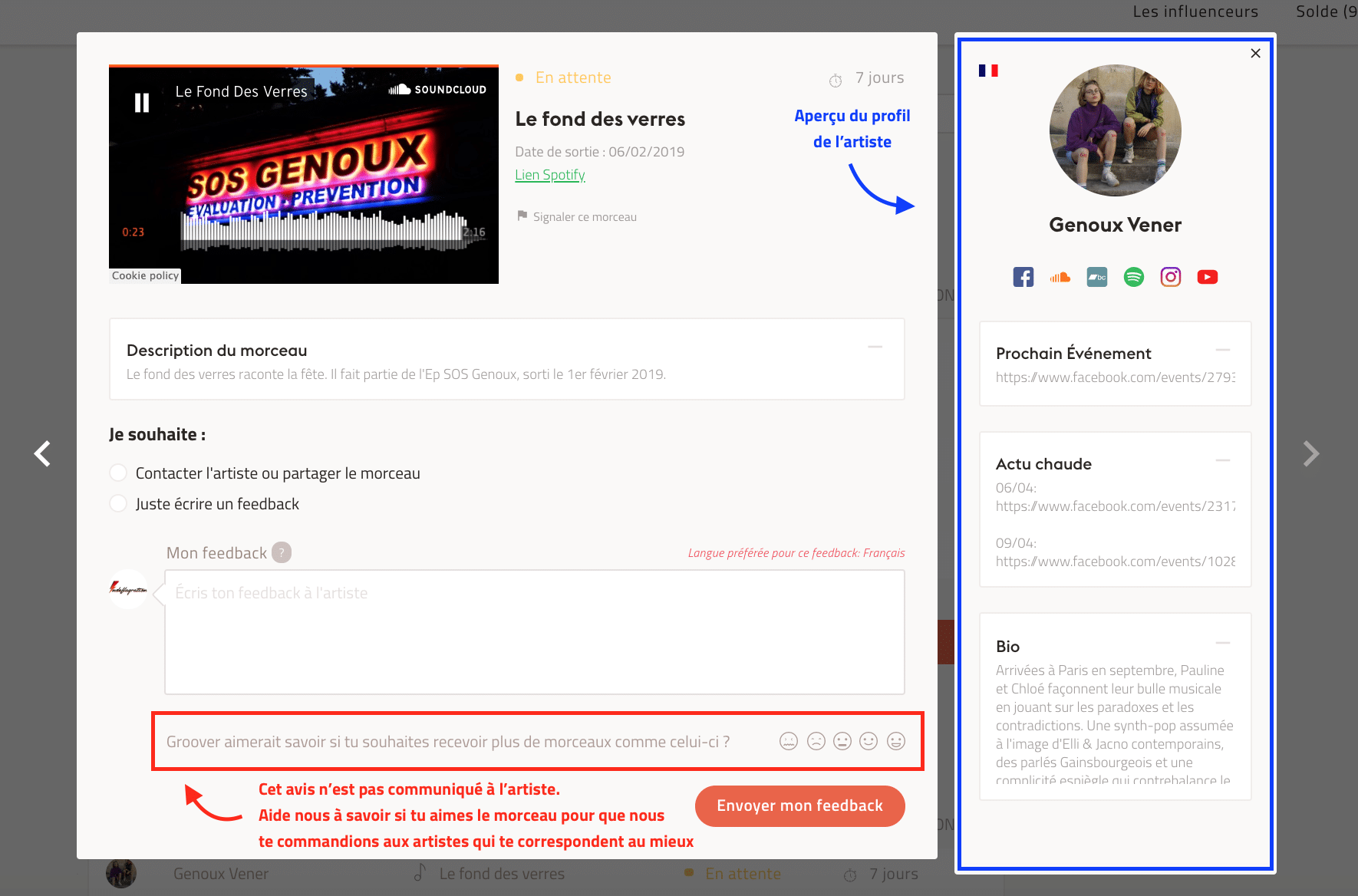Collapse the Bio section
The image size is (1358, 896).
pos(1223,643)
